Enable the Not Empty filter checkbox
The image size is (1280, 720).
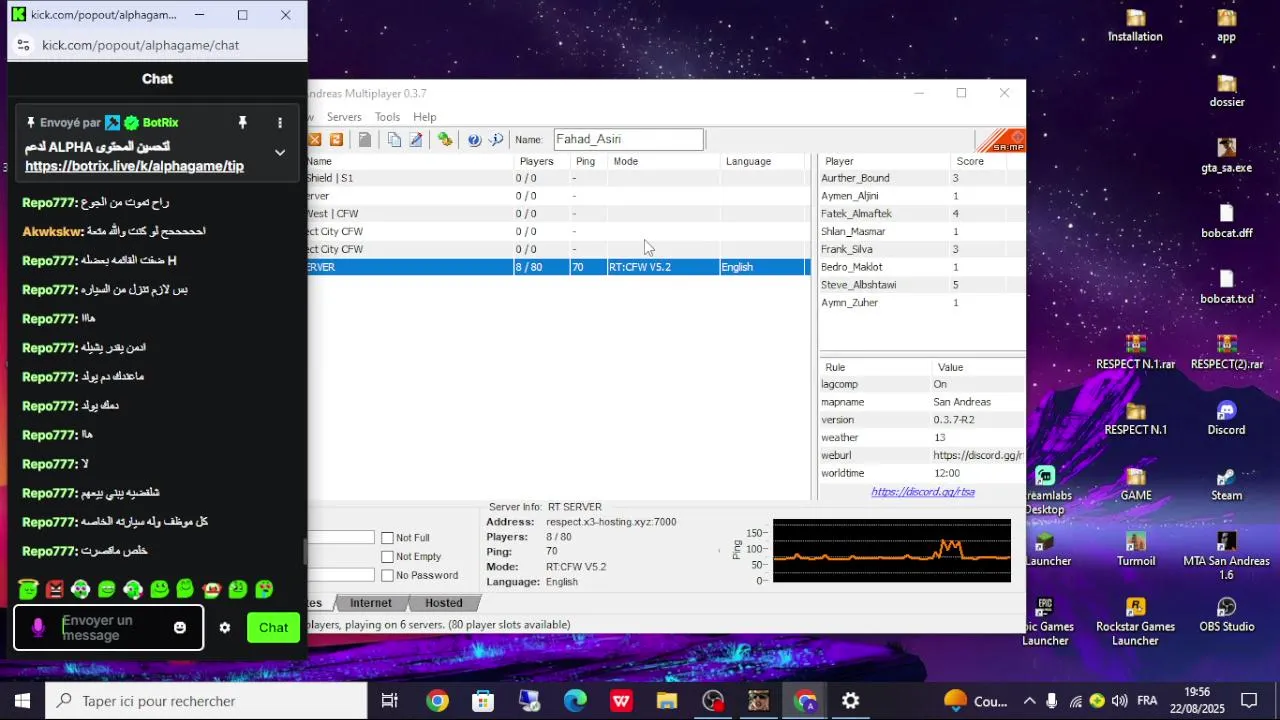pyautogui.click(x=387, y=556)
